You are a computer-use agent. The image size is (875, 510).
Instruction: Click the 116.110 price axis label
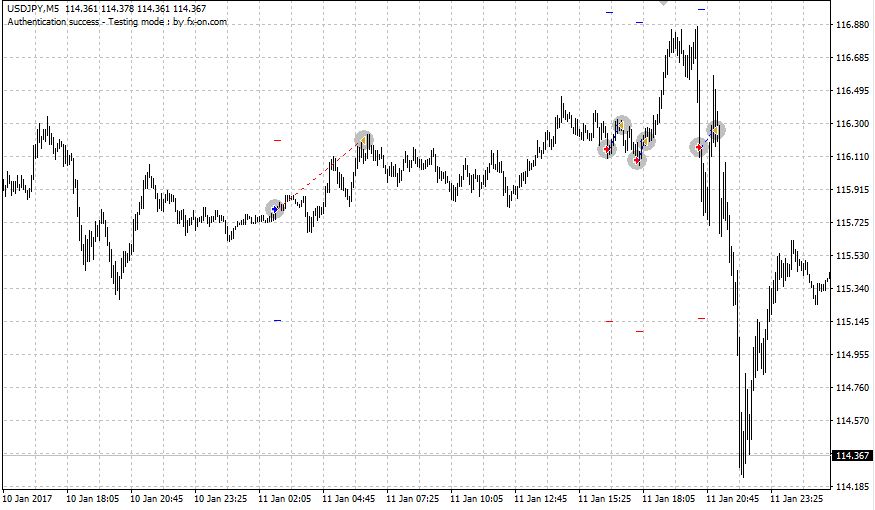click(853, 157)
